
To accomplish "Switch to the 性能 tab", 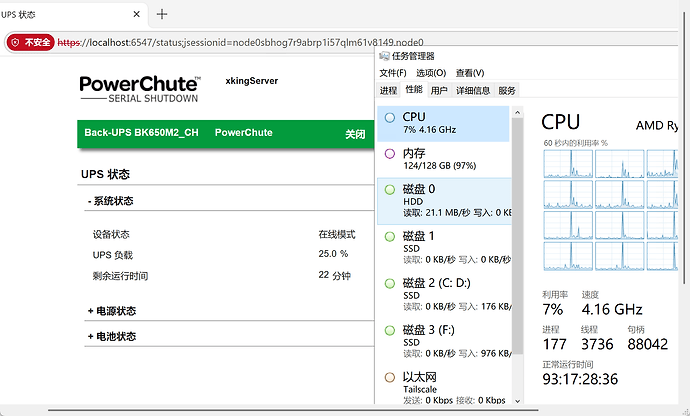I will pyautogui.click(x=414, y=89).
